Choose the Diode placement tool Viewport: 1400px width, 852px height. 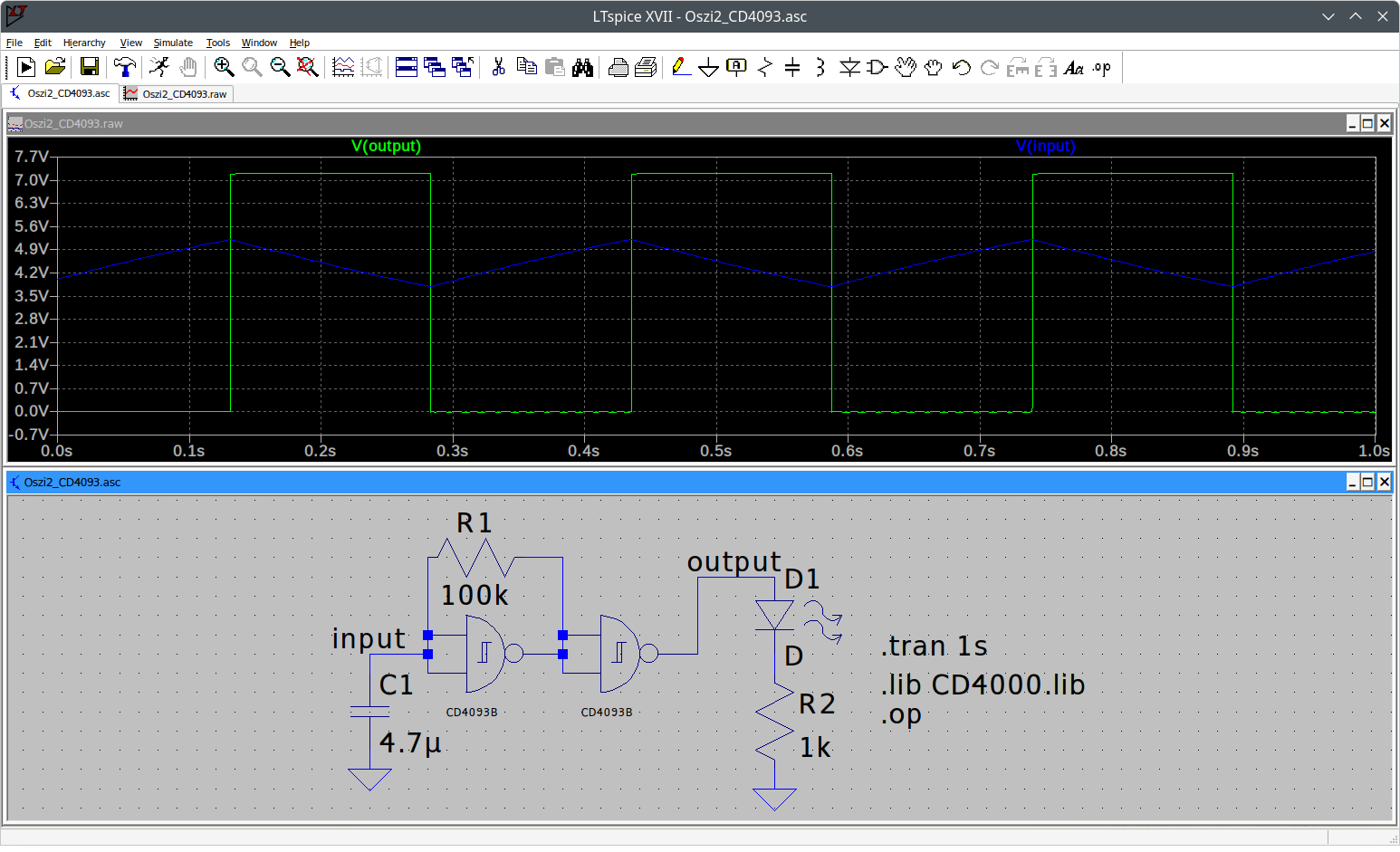click(849, 67)
